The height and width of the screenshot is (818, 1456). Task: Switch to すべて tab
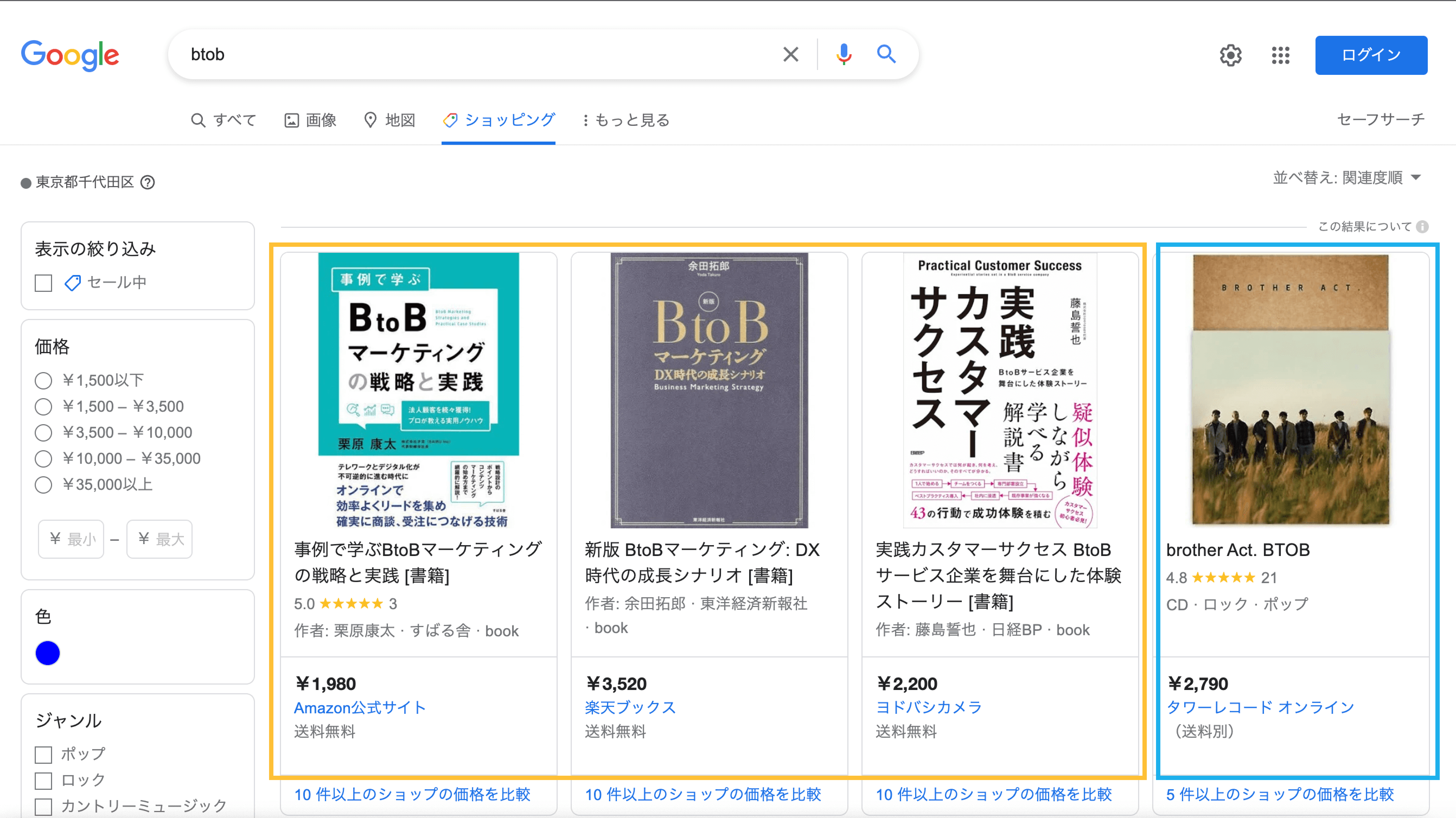click(x=223, y=120)
